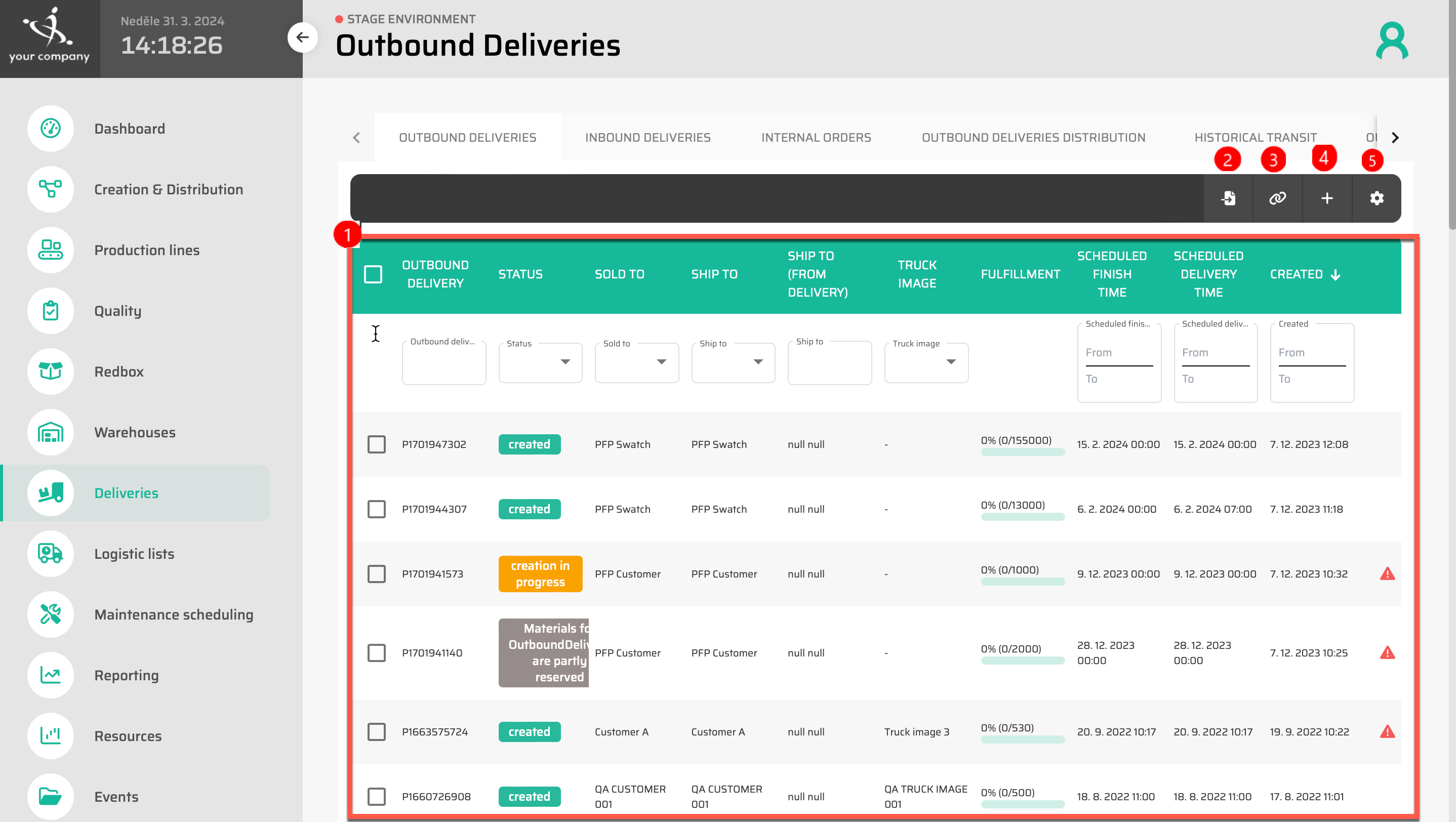Click the Quality clipboard icon
Viewport: 1456px width, 822px height.
coord(50,311)
